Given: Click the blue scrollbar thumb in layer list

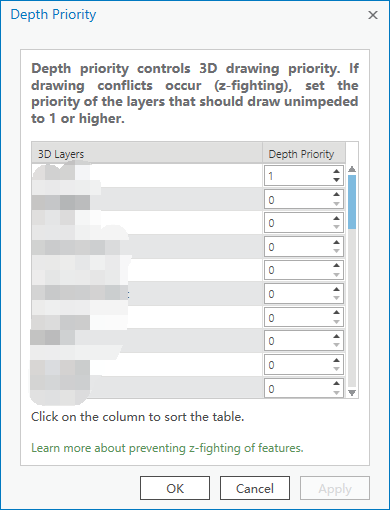Looking at the screenshot, I should coord(352,202).
